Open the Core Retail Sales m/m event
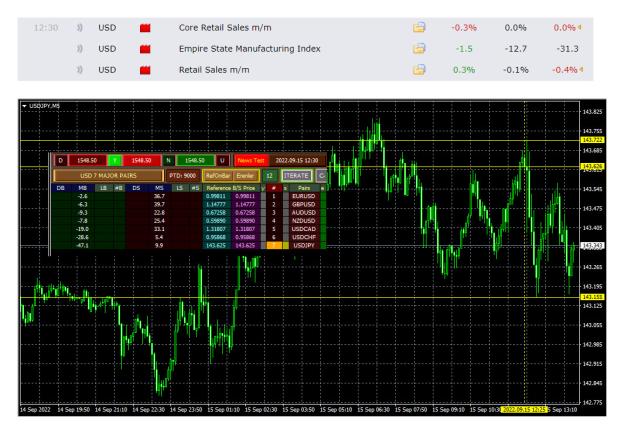The width and height of the screenshot is (625, 435). coord(225,28)
